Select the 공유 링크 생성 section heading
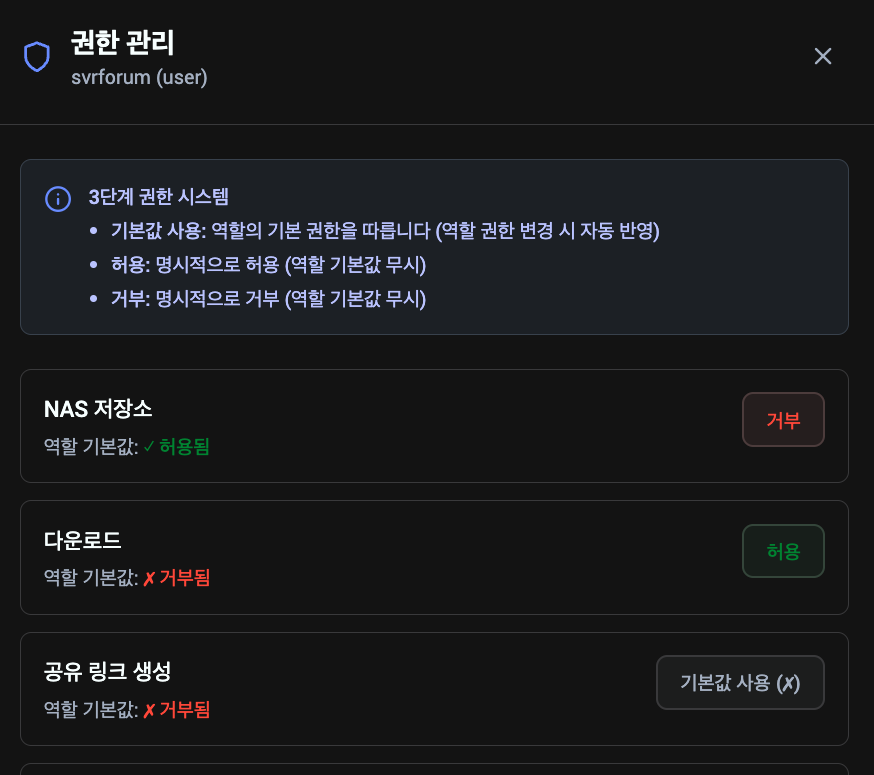Image resolution: width=874 pixels, height=775 pixels. [x=107, y=672]
